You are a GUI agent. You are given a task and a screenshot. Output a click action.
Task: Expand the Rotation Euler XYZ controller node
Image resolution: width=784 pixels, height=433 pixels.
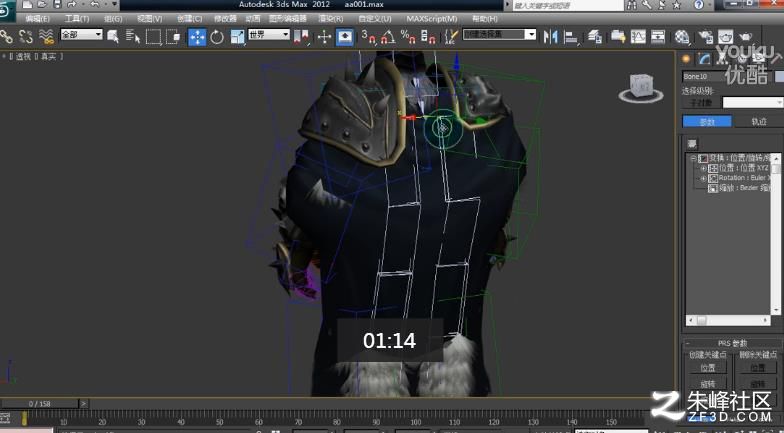(x=704, y=178)
